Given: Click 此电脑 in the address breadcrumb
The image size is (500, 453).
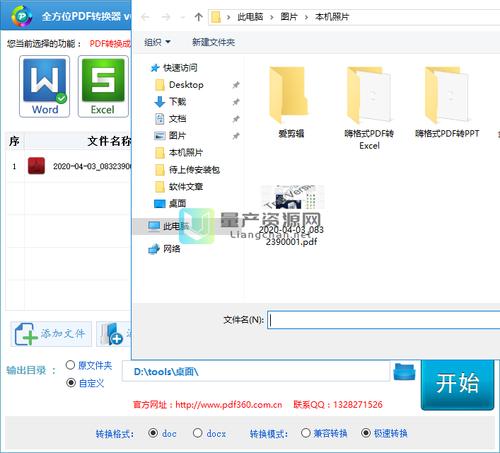Looking at the screenshot, I should (250, 17).
